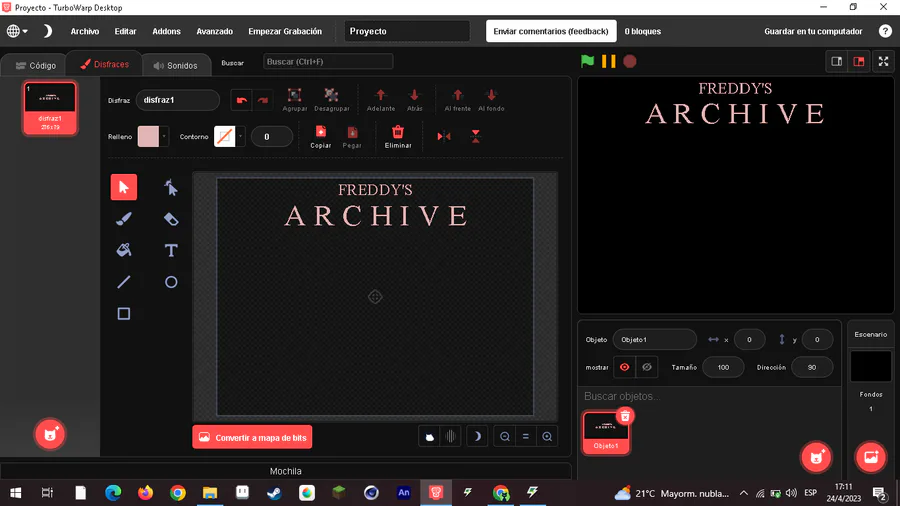The height and width of the screenshot is (506, 900).
Task: Click Enviar comentarios (feedback) button
Action: [x=551, y=31]
